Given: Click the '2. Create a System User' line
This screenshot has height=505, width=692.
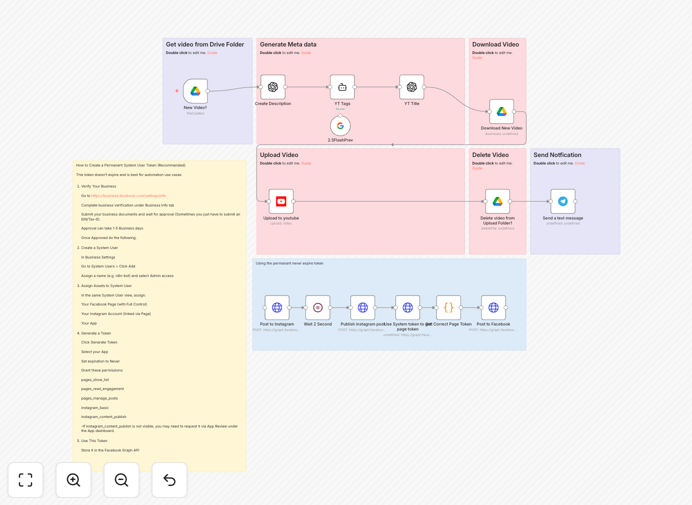Looking at the screenshot, I should point(98,248).
